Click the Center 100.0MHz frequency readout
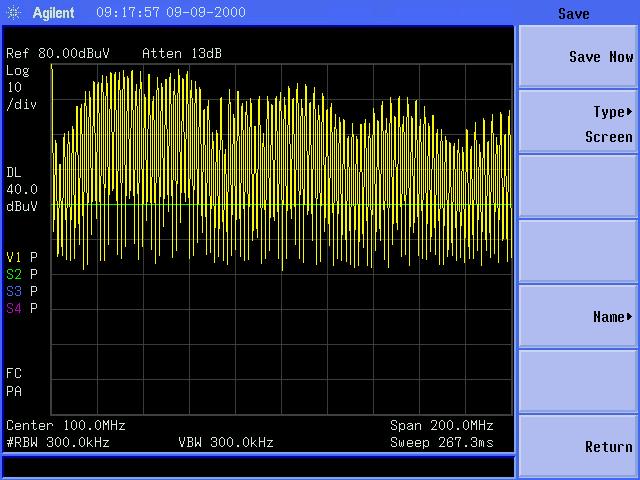640x480 pixels. coord(66,425)
